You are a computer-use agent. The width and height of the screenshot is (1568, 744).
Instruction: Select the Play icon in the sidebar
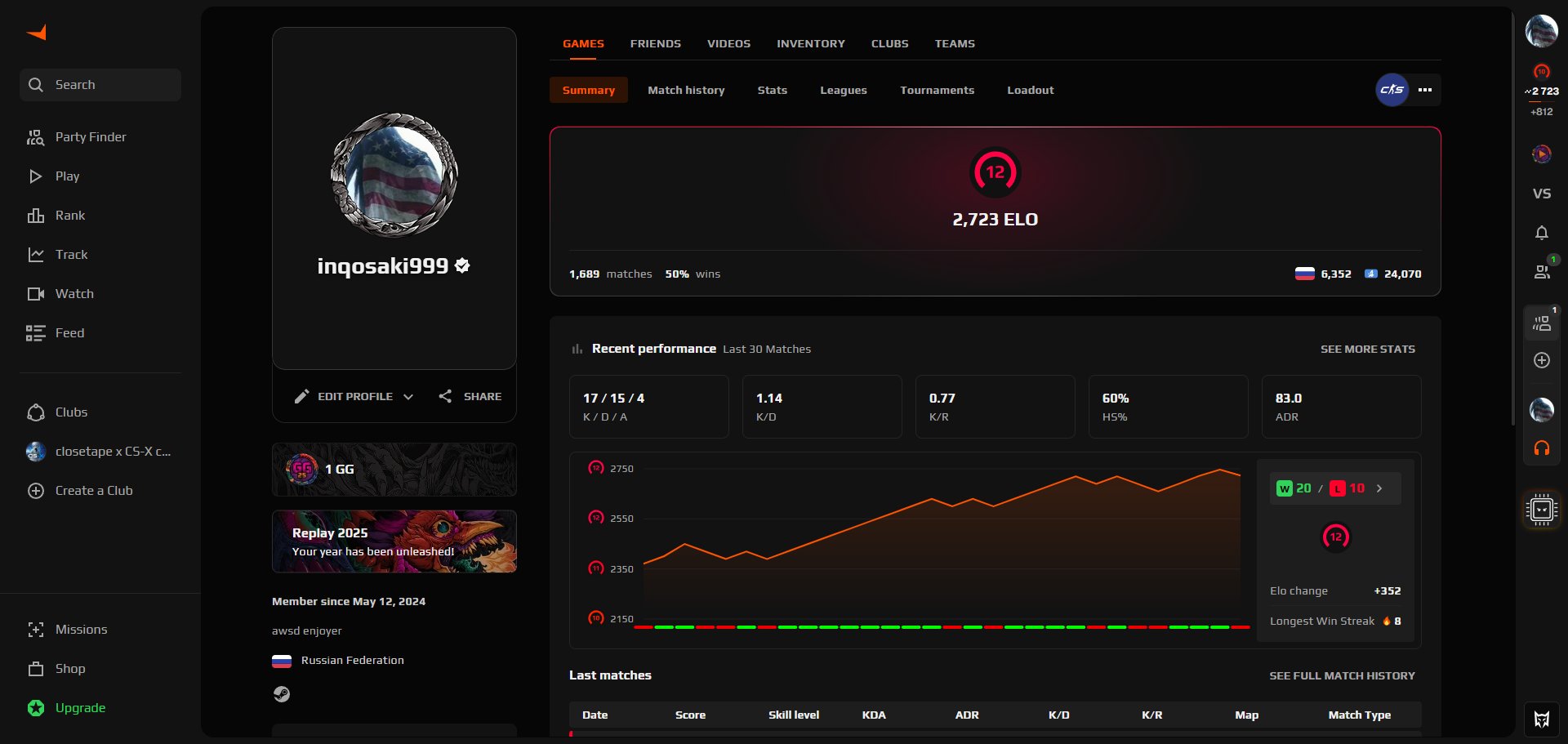click(35, 176)
